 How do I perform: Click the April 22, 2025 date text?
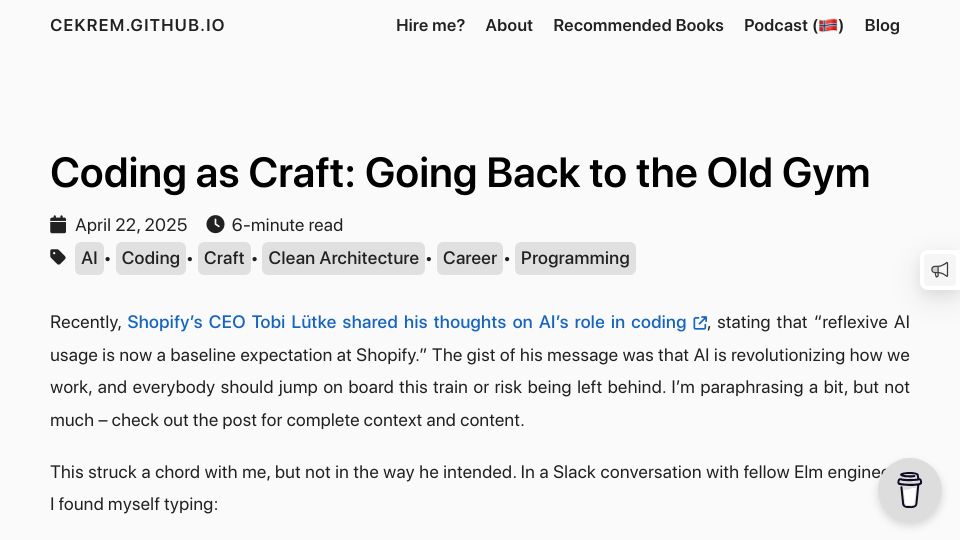coord(131,225)
